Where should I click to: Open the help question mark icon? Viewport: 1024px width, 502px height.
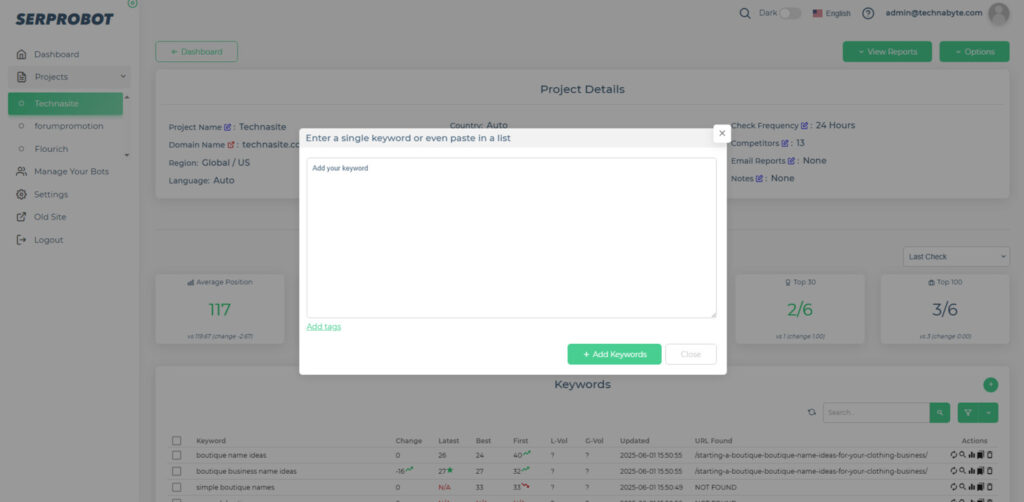(x=867, y=13)
